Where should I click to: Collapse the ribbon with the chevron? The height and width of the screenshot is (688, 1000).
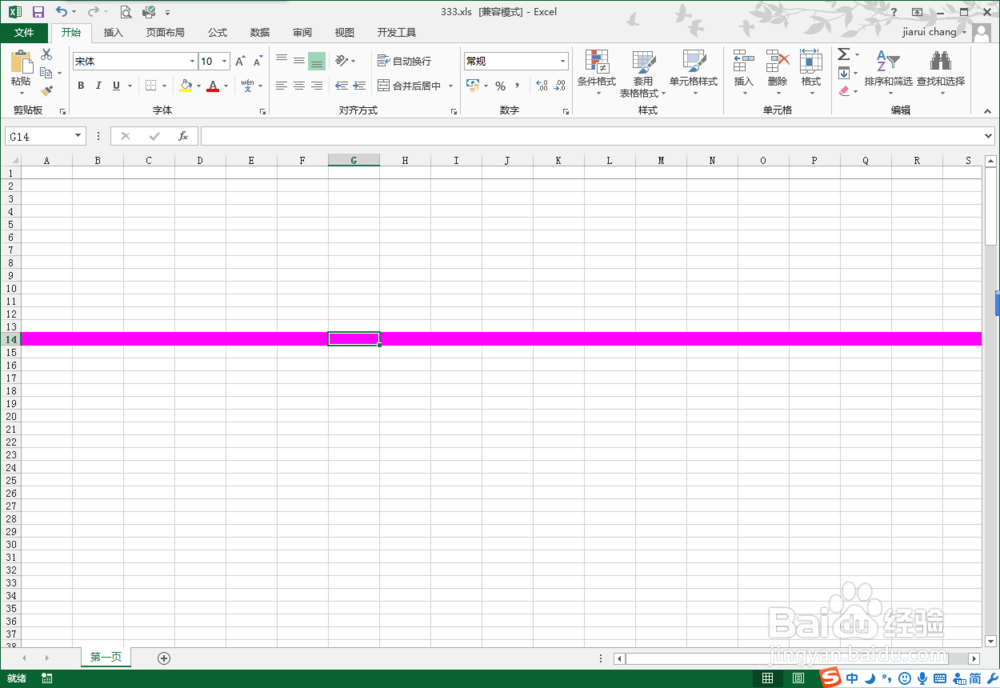click(987, 112)
